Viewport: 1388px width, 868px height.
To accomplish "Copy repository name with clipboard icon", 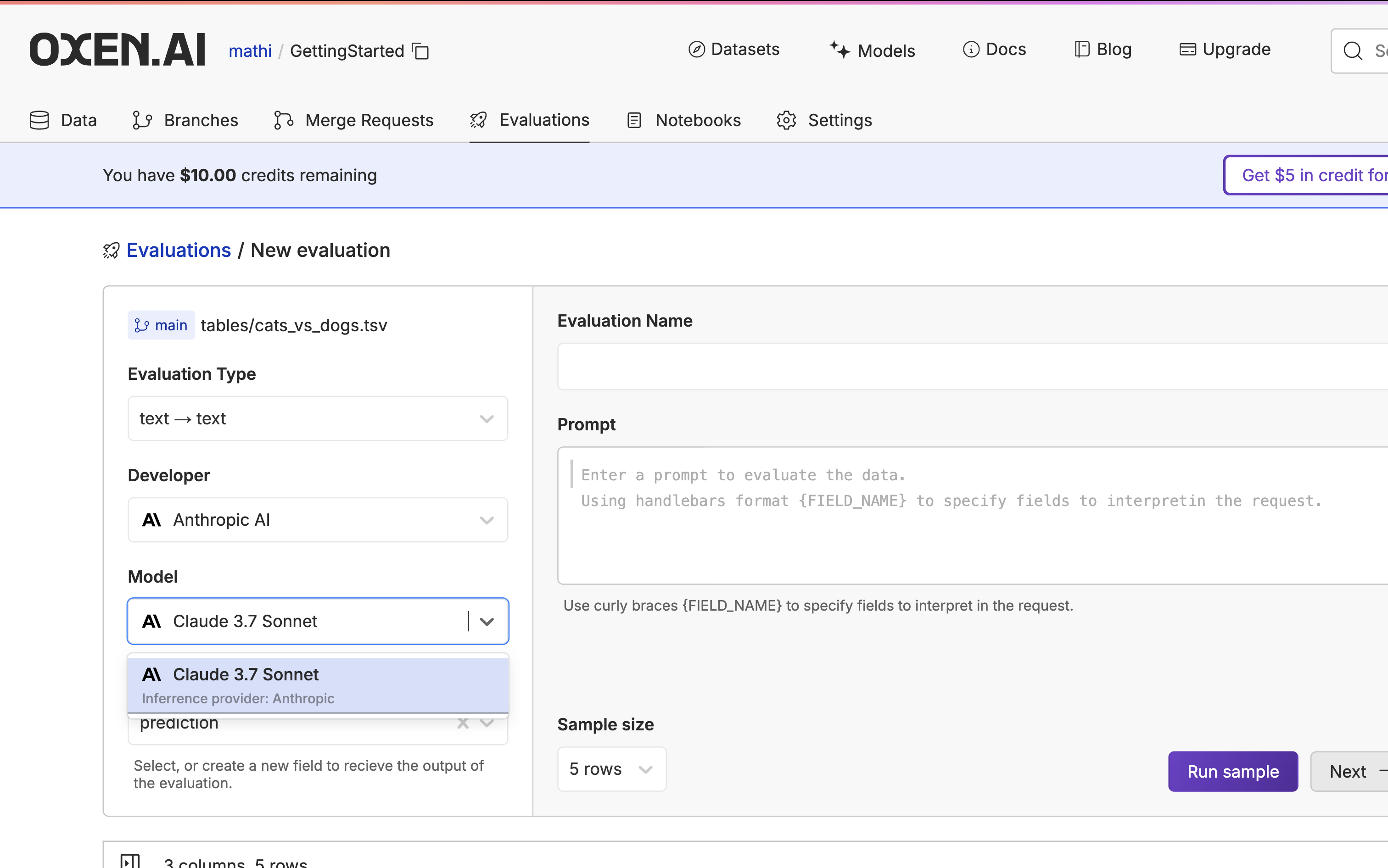I will click(421, 51).
